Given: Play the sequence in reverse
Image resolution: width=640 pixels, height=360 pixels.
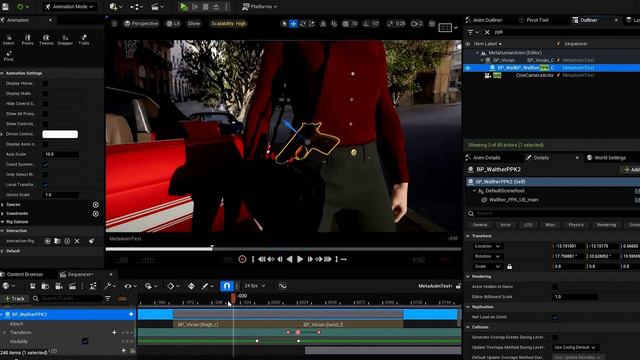Looking at the screenshot, I should [x=289, y=259].
